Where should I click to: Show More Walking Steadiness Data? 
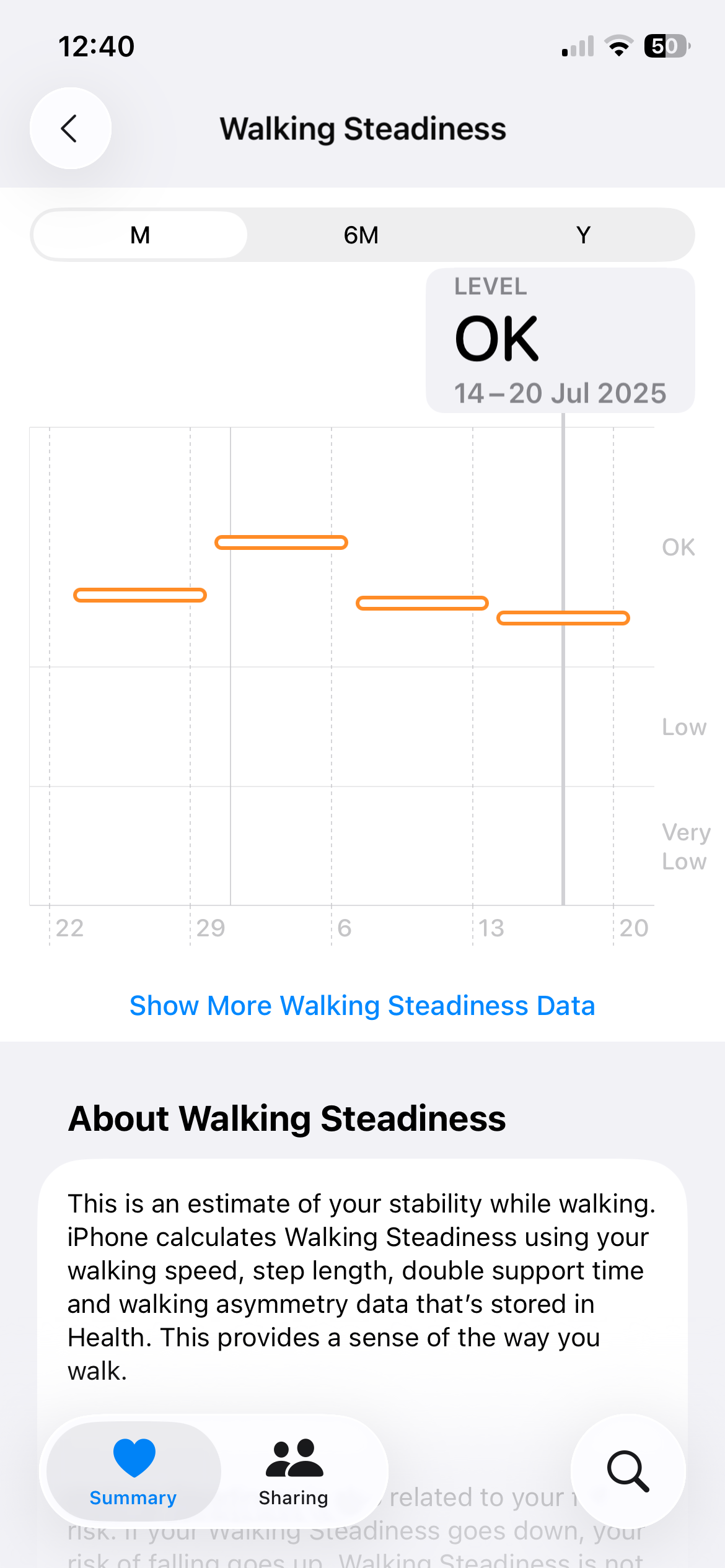(x=362, y=1006)
